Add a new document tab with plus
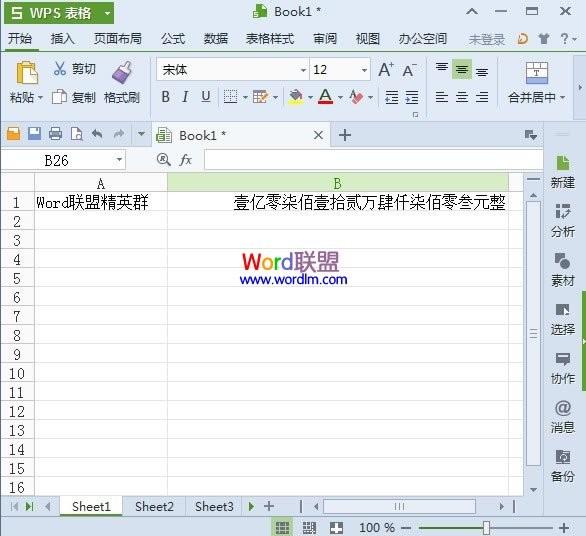 [345, 135]
